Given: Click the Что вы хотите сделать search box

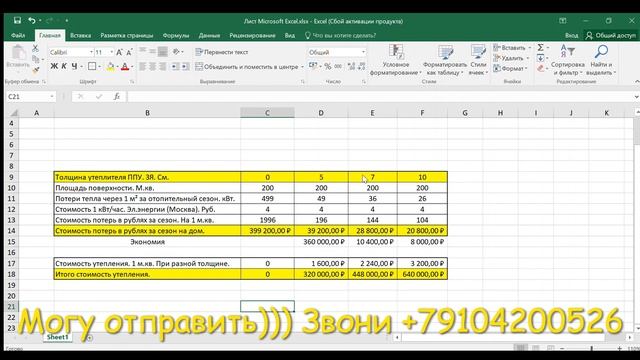Looking at the screenshot, I should click(x=341, y=36).
